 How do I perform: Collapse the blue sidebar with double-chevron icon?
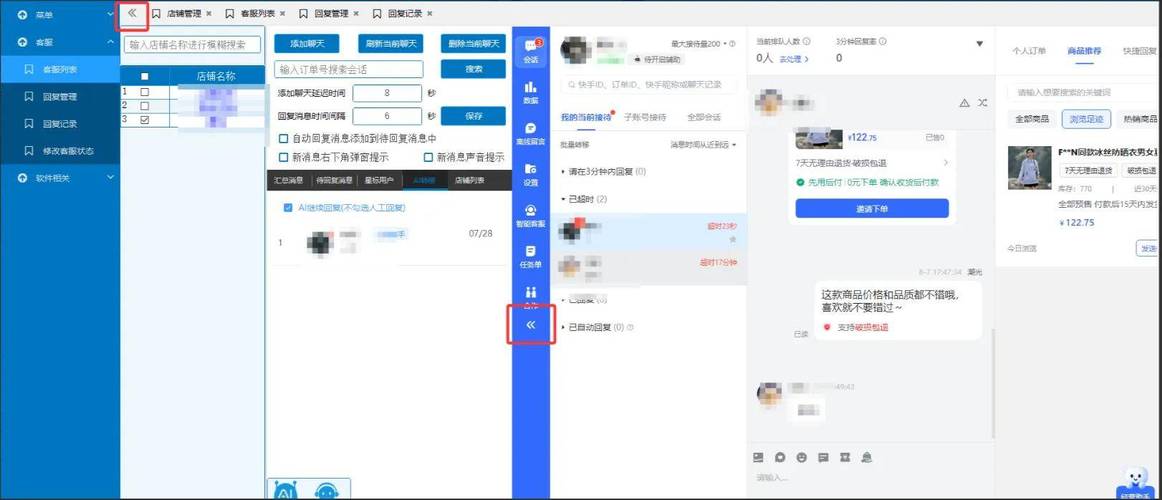tap(531, 326)
